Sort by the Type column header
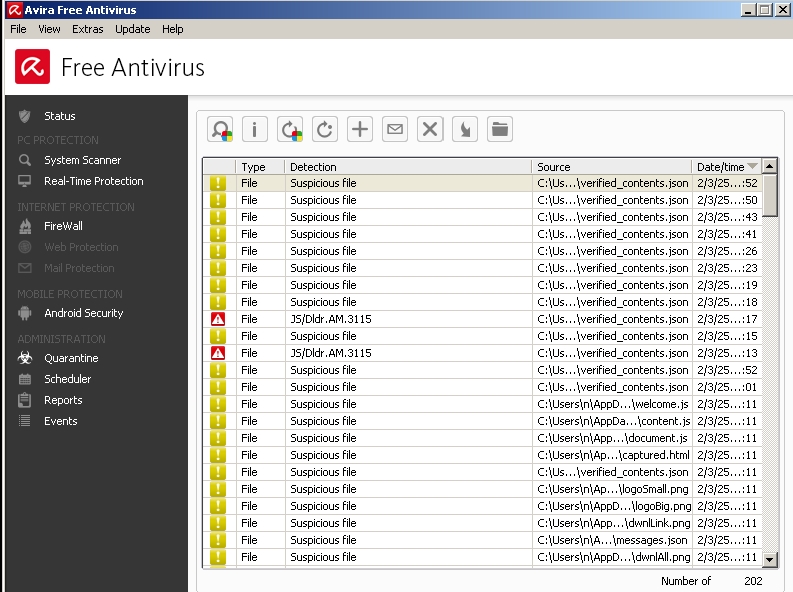 coord(260,167)
